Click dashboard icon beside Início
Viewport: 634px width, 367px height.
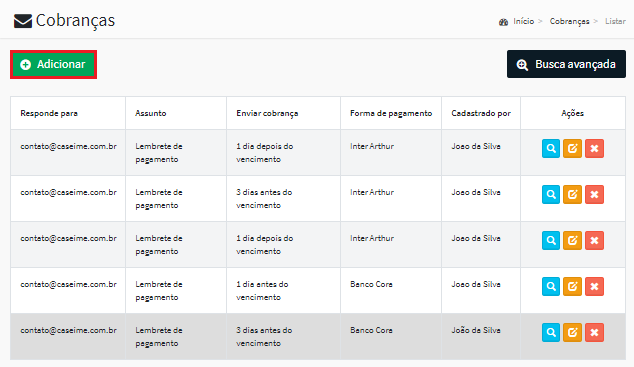(503, 22)
